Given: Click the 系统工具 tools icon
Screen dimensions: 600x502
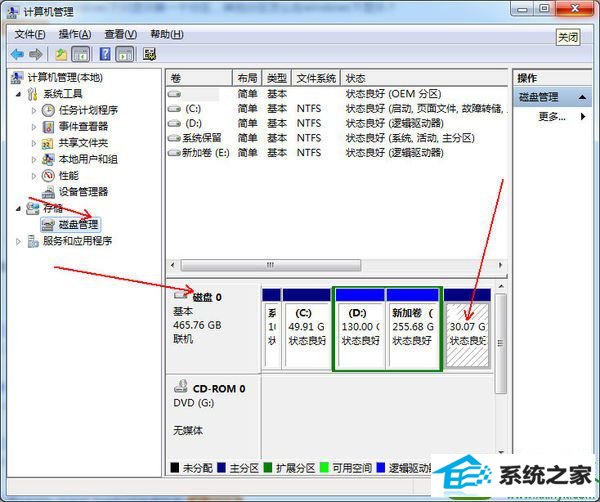Looking at the screenshot, I should [x=33, y=94].
